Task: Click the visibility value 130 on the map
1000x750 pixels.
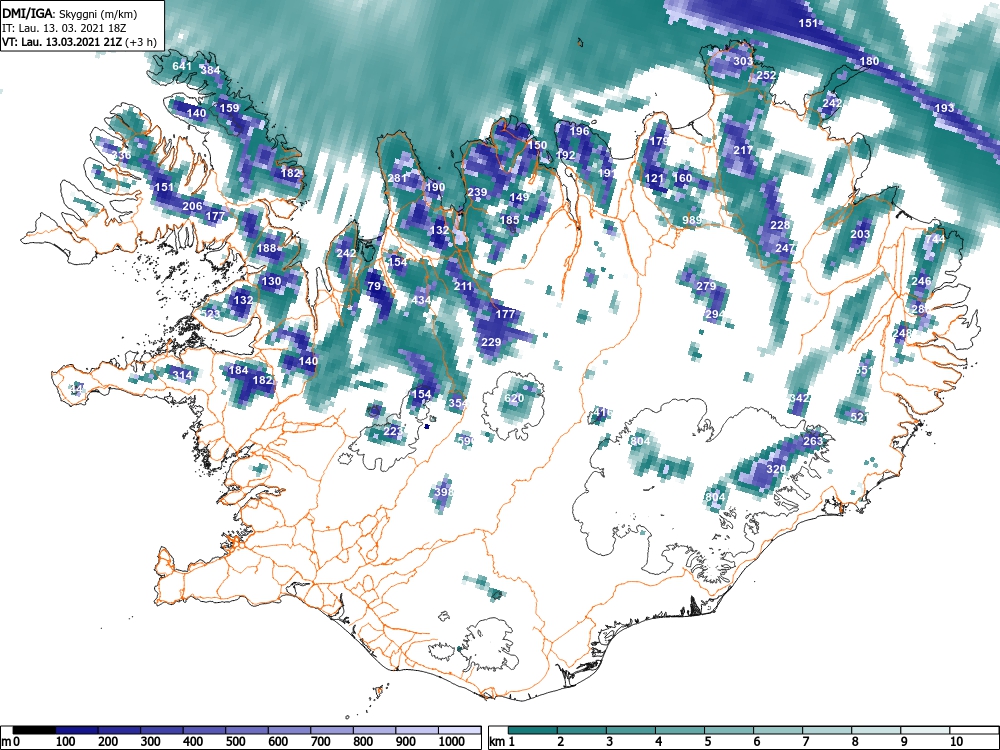Action: click(x=271, y=281)
